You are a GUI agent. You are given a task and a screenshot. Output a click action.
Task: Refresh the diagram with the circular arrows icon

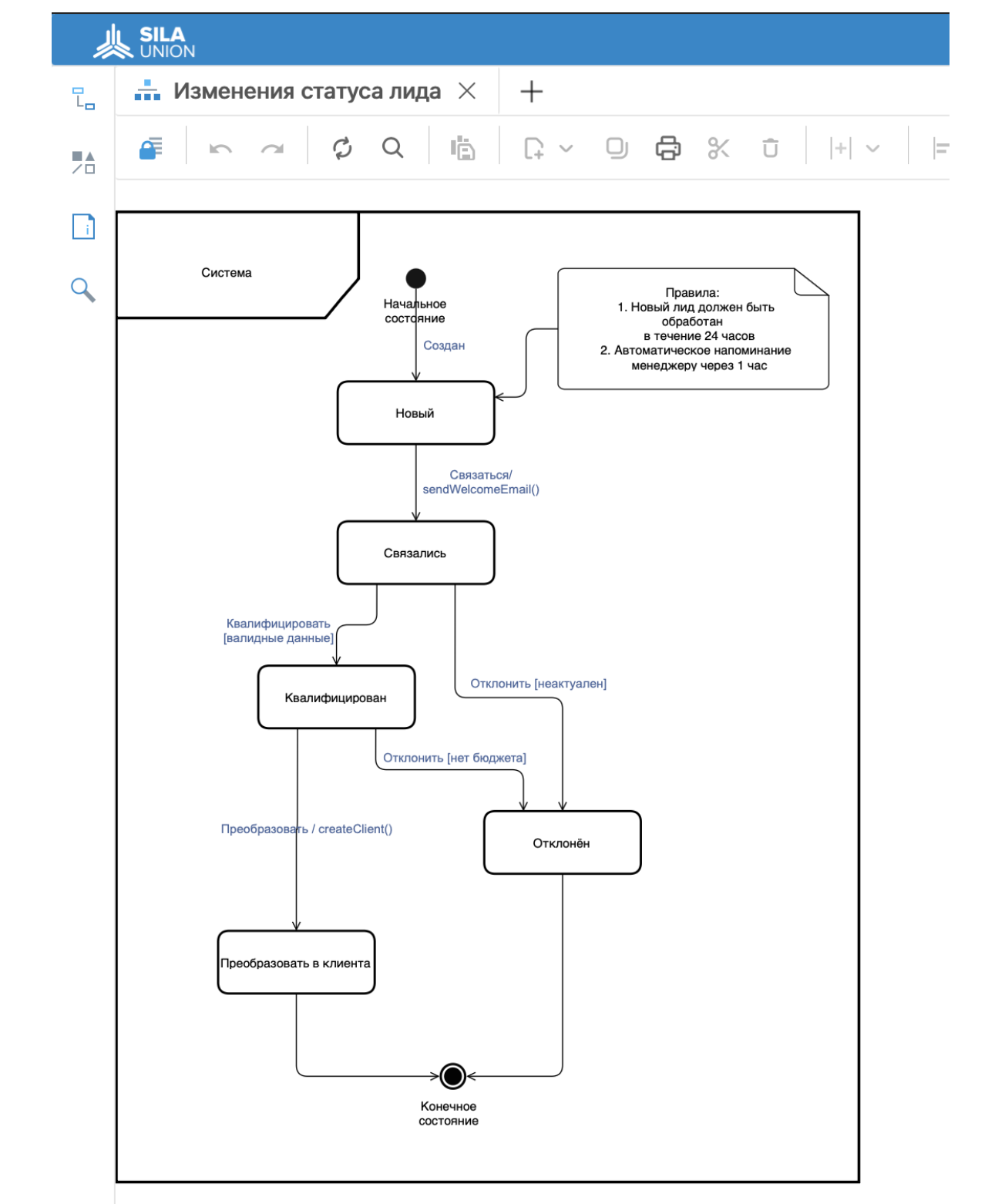coord(342,148)
